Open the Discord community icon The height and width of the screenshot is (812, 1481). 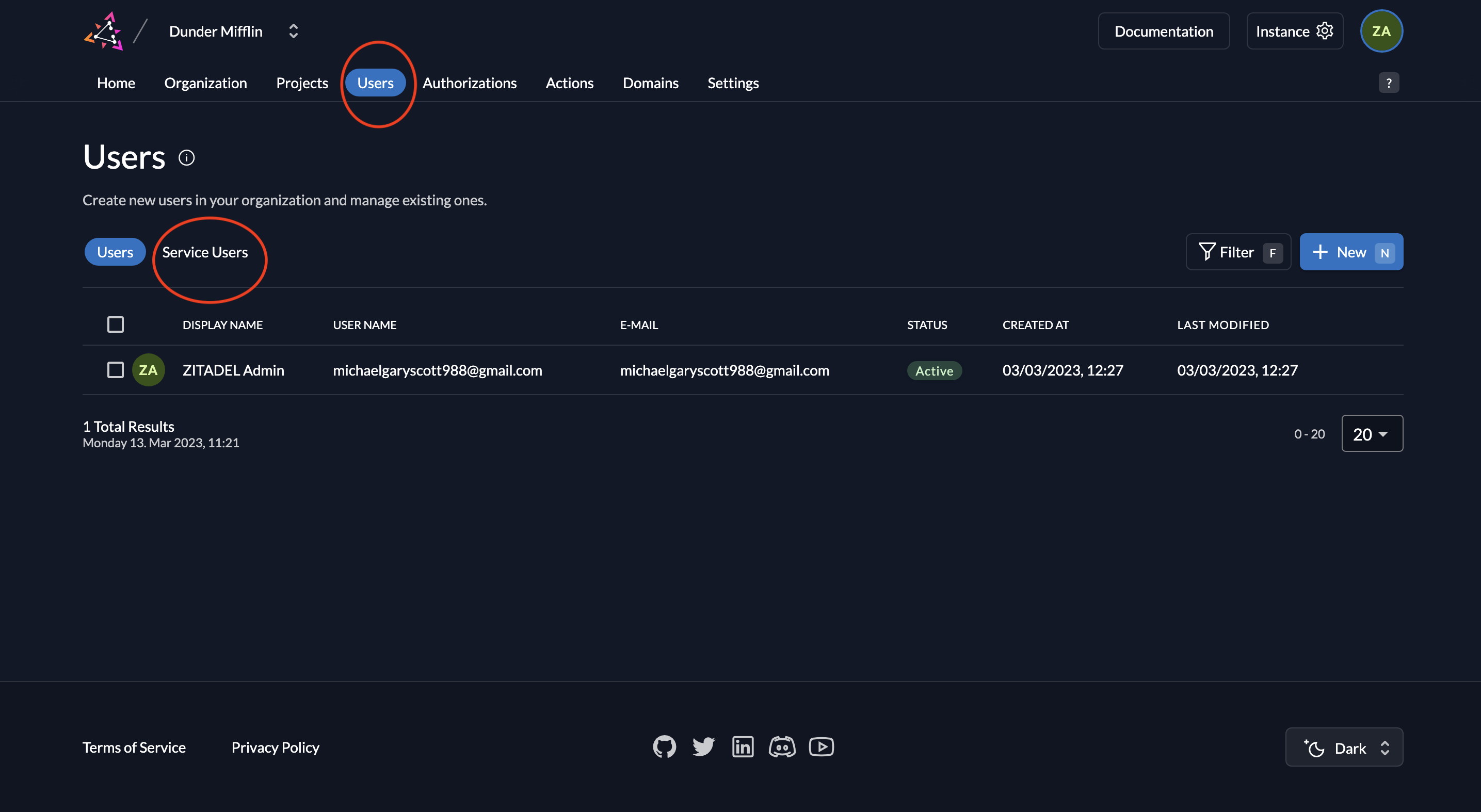click(782, 746)
